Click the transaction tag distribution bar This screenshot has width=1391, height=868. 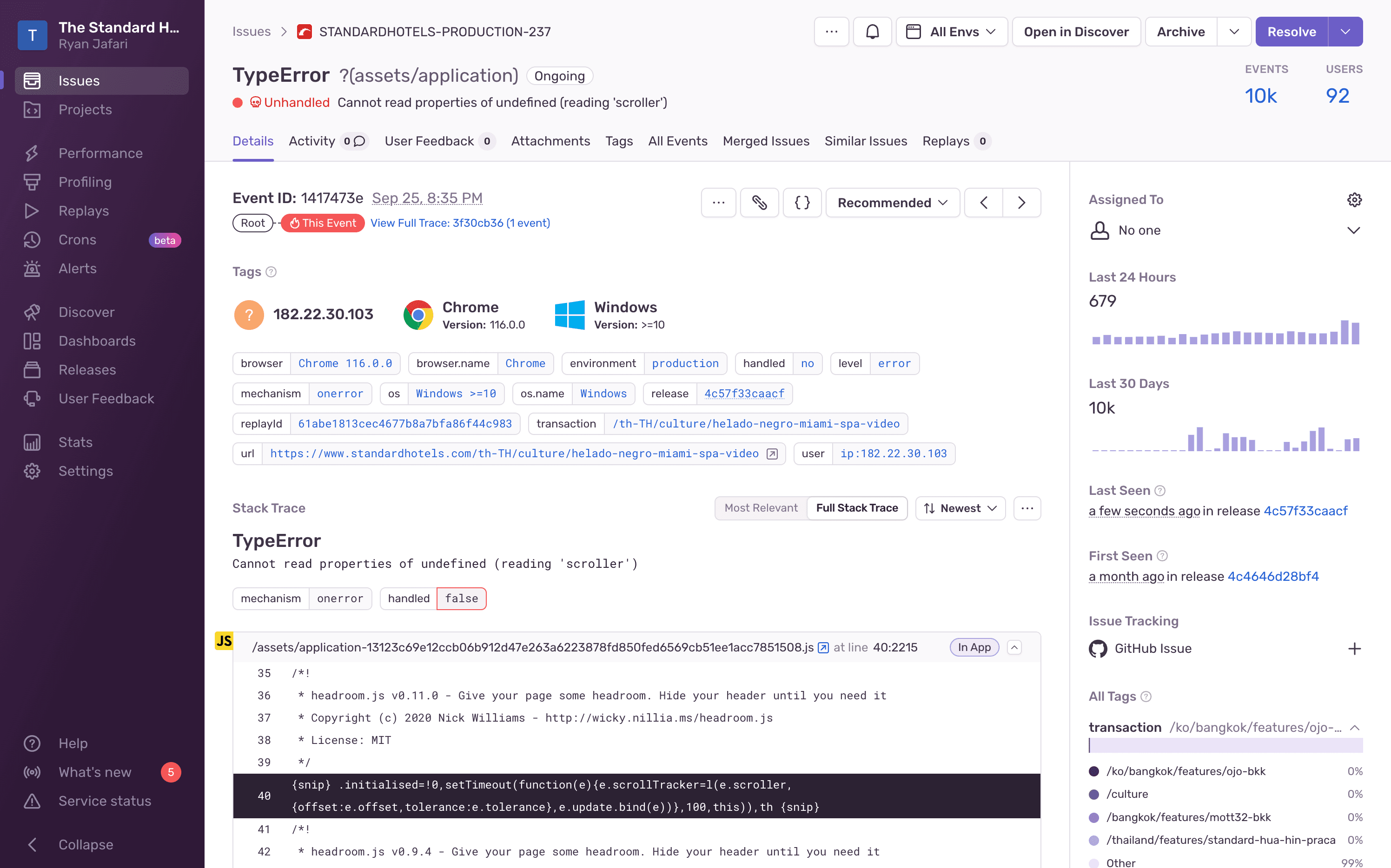[x=1225, y=746]
